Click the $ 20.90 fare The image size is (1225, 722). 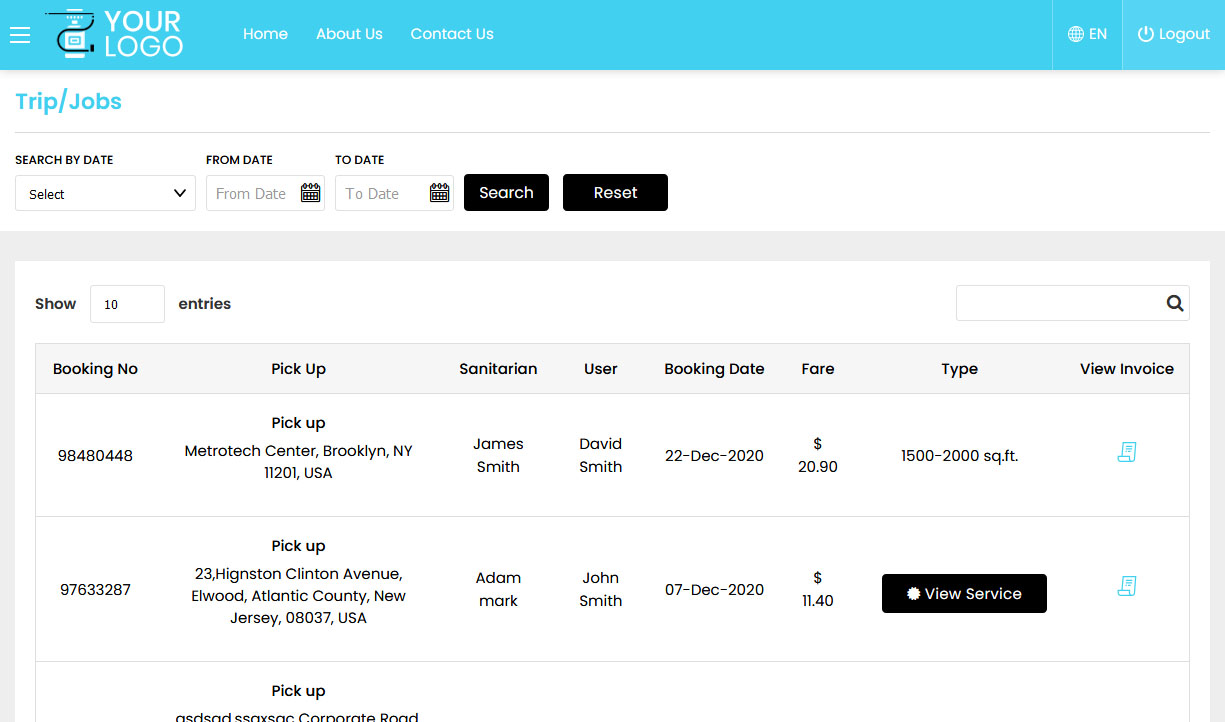click(x=818, y=455)
